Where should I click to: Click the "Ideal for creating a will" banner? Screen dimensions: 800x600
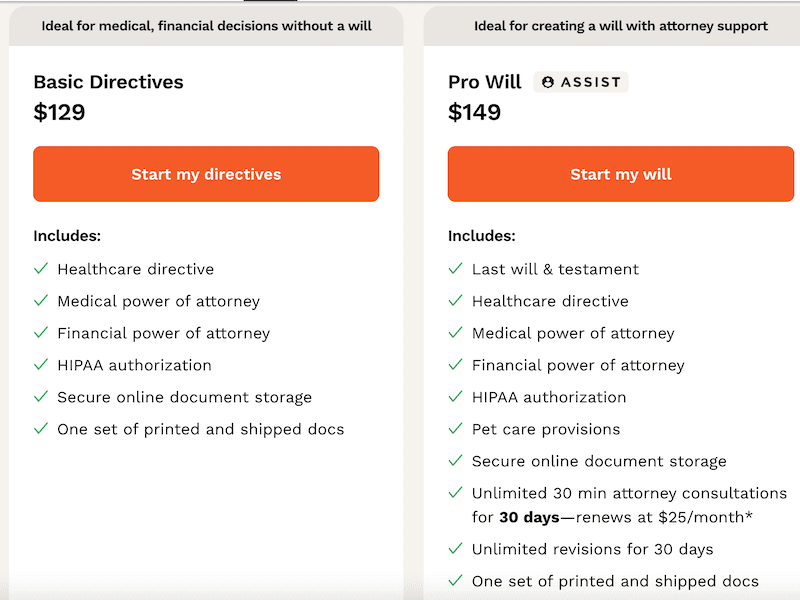coord(620,26)
